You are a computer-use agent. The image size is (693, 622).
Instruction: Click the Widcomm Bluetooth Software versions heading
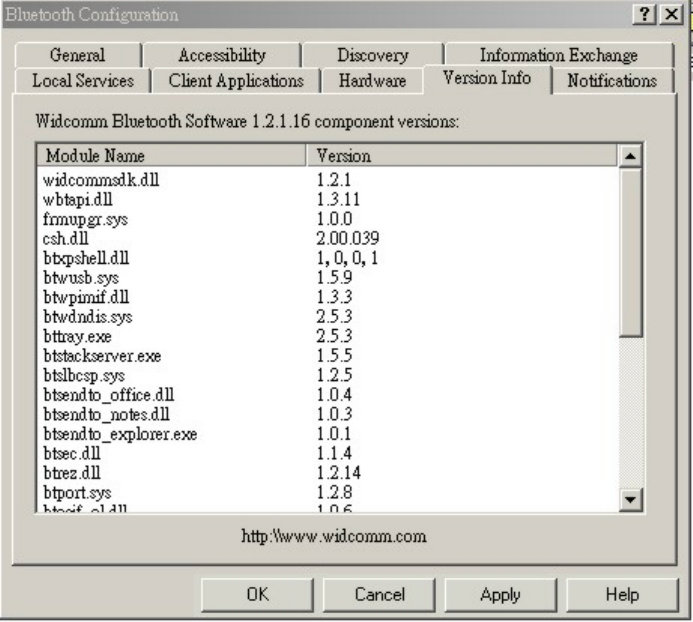click(x=247, y=121)
